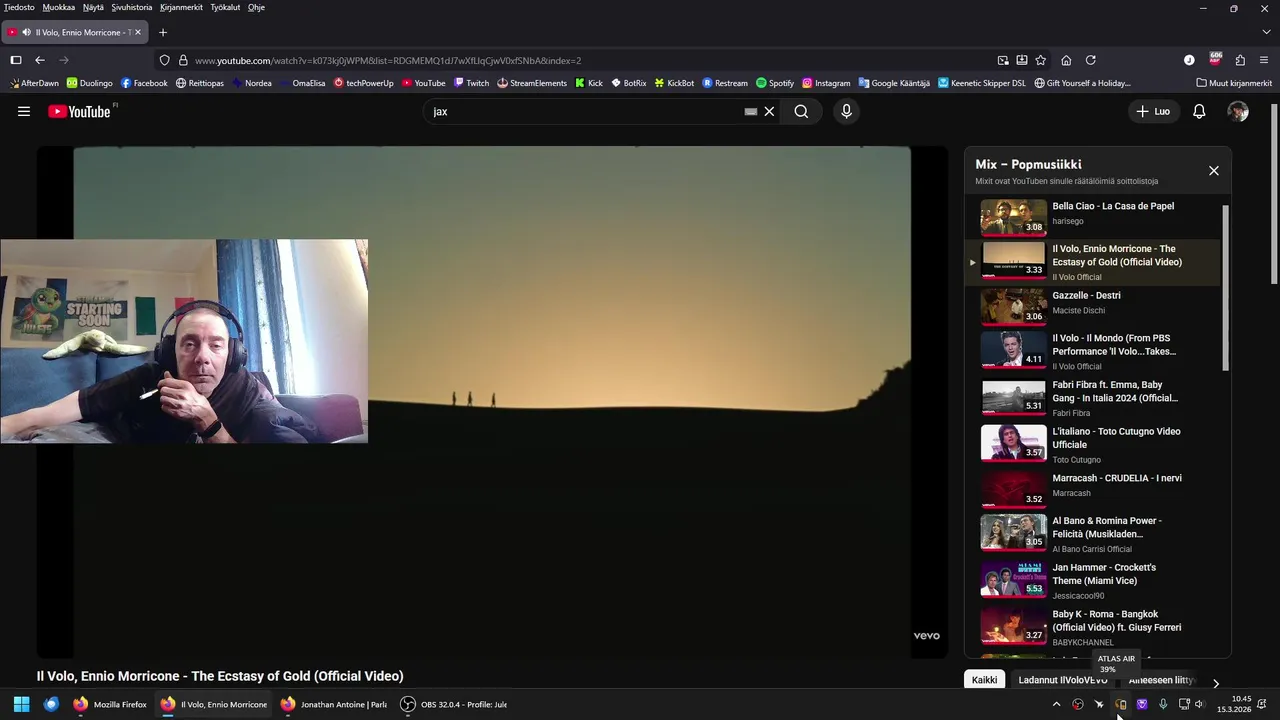Open the Tiedosto menu
Image resolution: width=1280 pixels, height=720 pixels.
[x=19, y=7]
